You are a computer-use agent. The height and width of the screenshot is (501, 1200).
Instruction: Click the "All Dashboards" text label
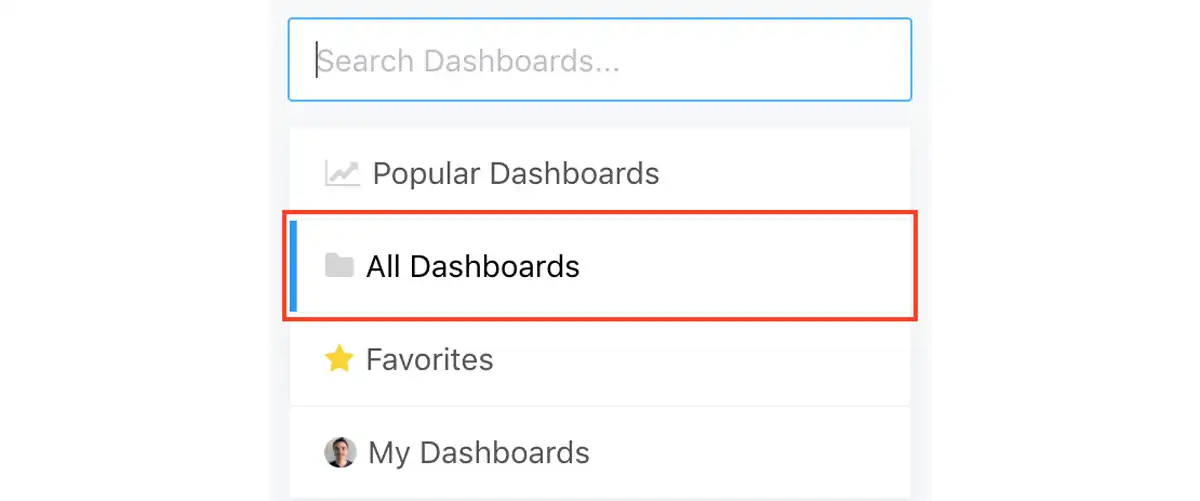click(x=473, y=266)
